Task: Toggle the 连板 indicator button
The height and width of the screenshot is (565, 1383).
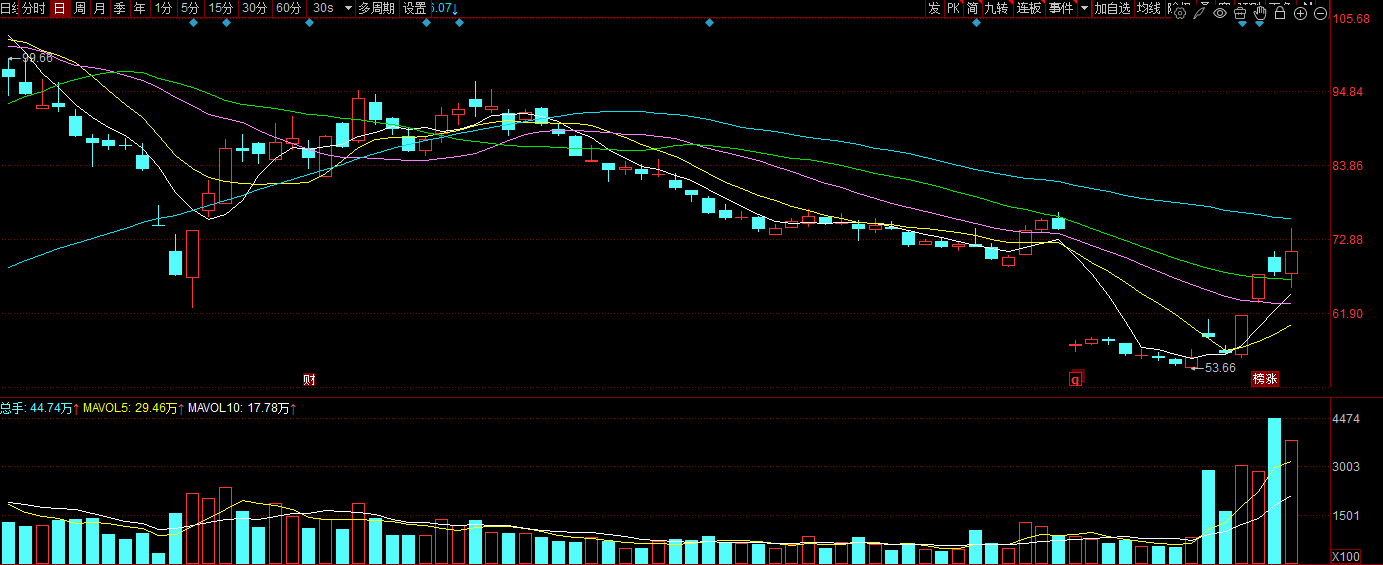Action: pos(1029,8)
